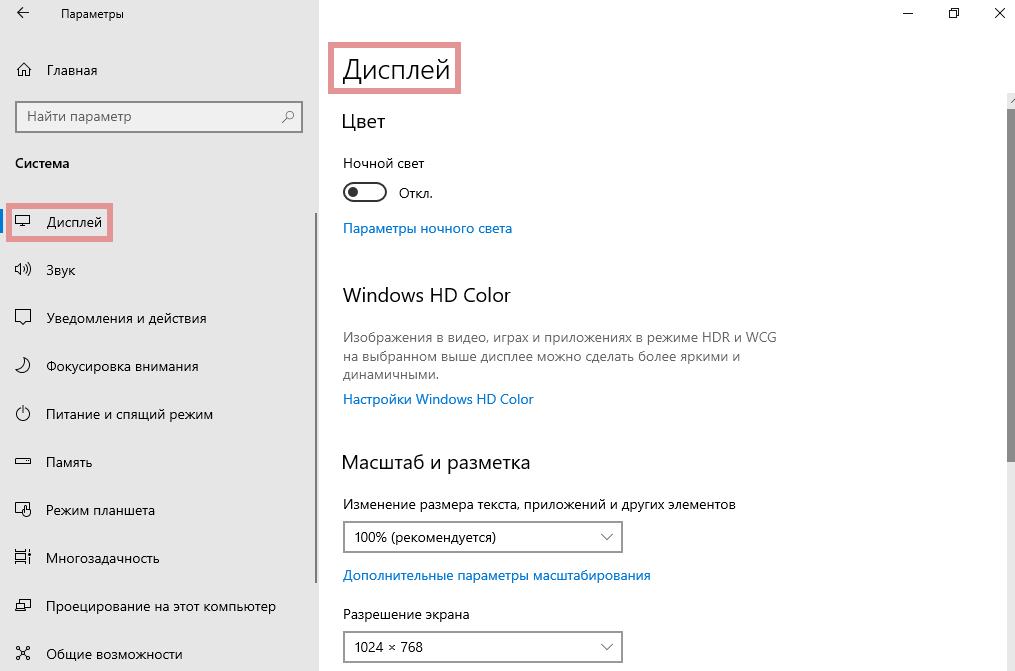This screenshot has height=671, width=1015.
Task: Open Проецирование на этот компьютер section
Action: click(x=160, y=606)
